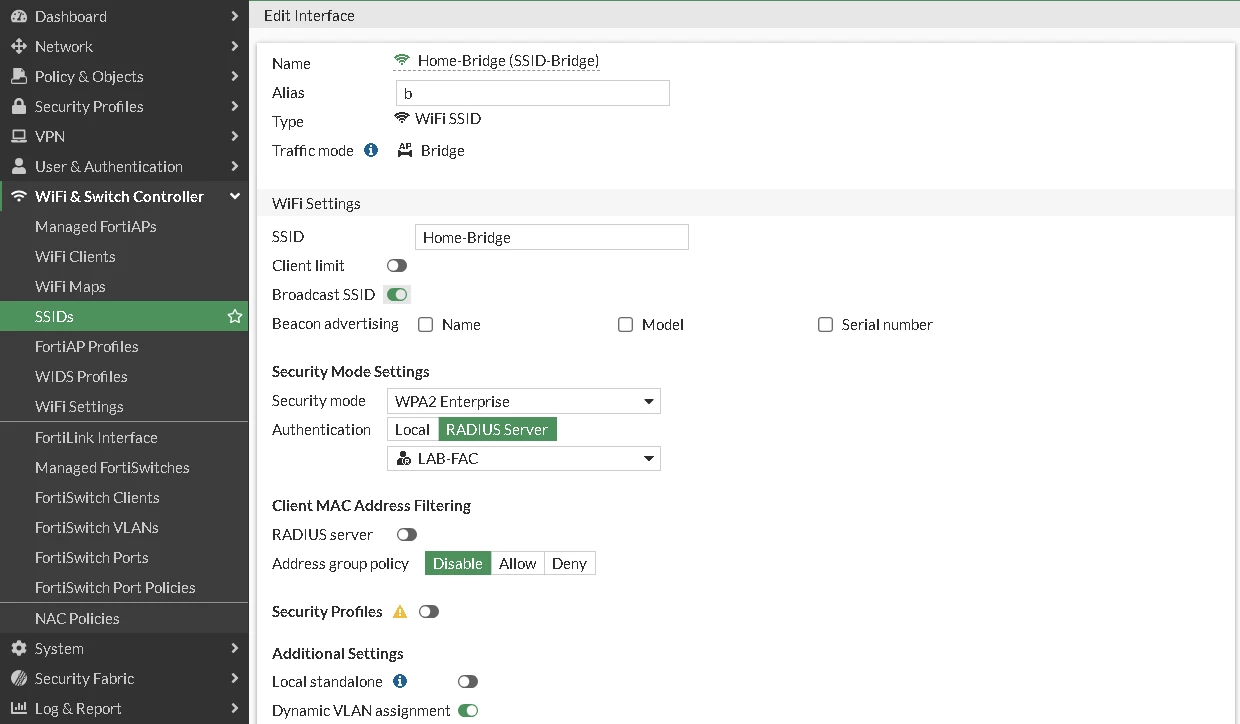Click the Log & Report chart icon
The width and height of the screenshot is (1240, 724).
[18, 708]
